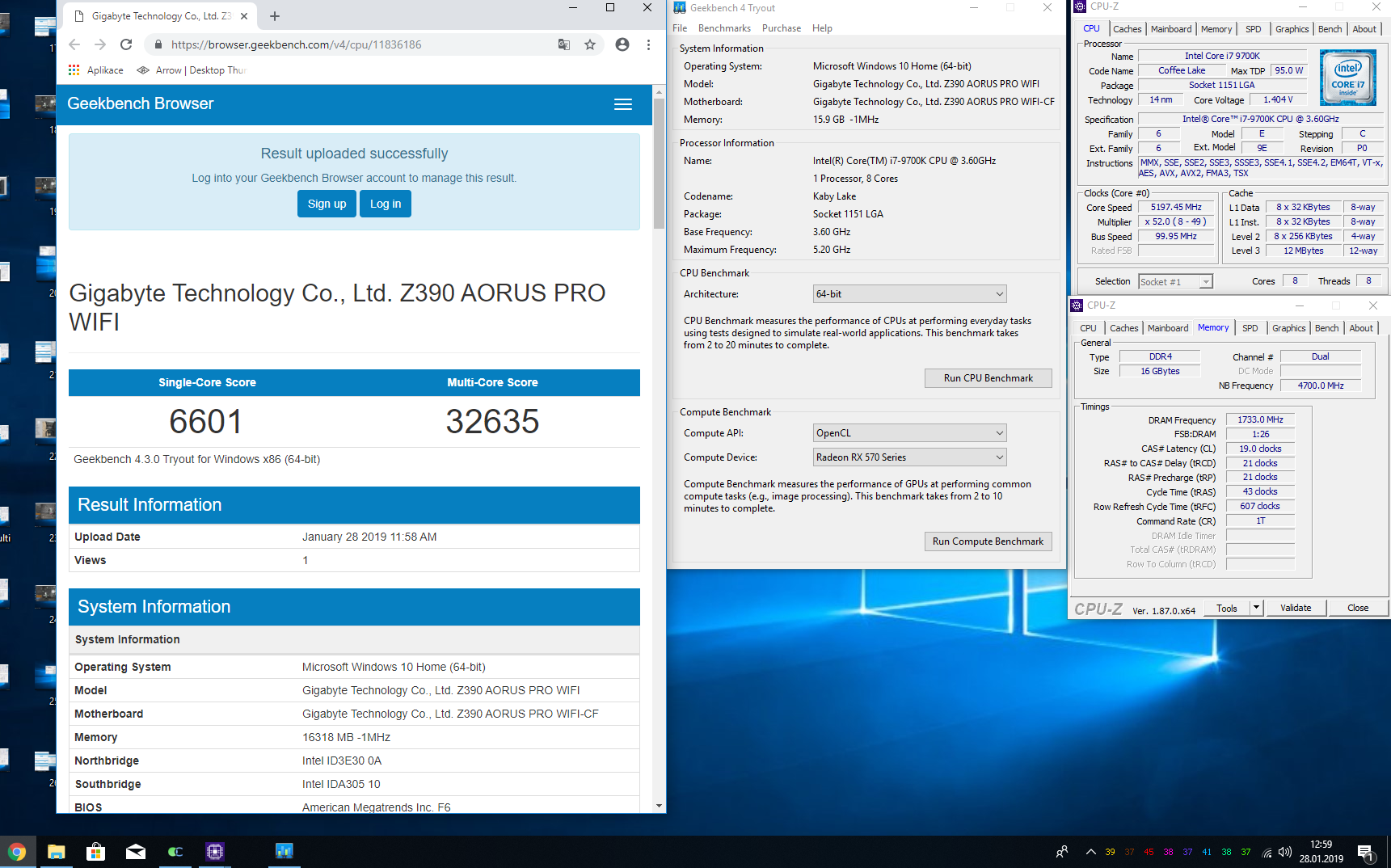
Task: Bookmark this page with the star icon
Action: coord(590,44)
